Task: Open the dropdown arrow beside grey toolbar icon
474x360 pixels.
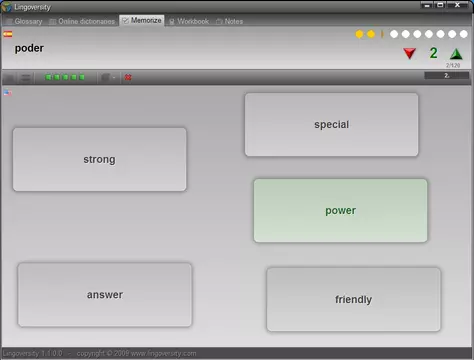Action: 114,78
